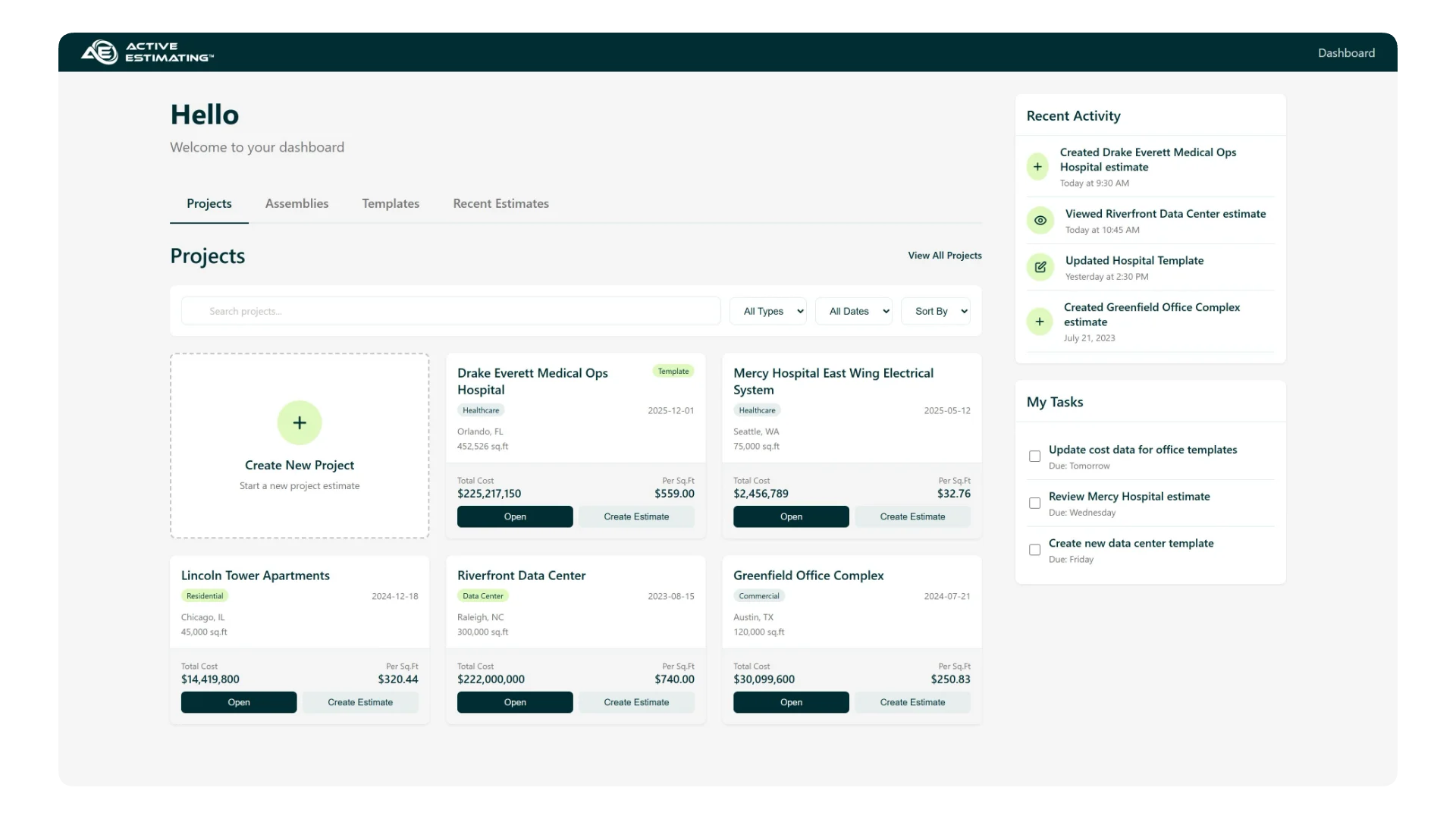Switch to the Recent Estimates tab
This screenshot has height=819, width=1456.
point(500,203)
